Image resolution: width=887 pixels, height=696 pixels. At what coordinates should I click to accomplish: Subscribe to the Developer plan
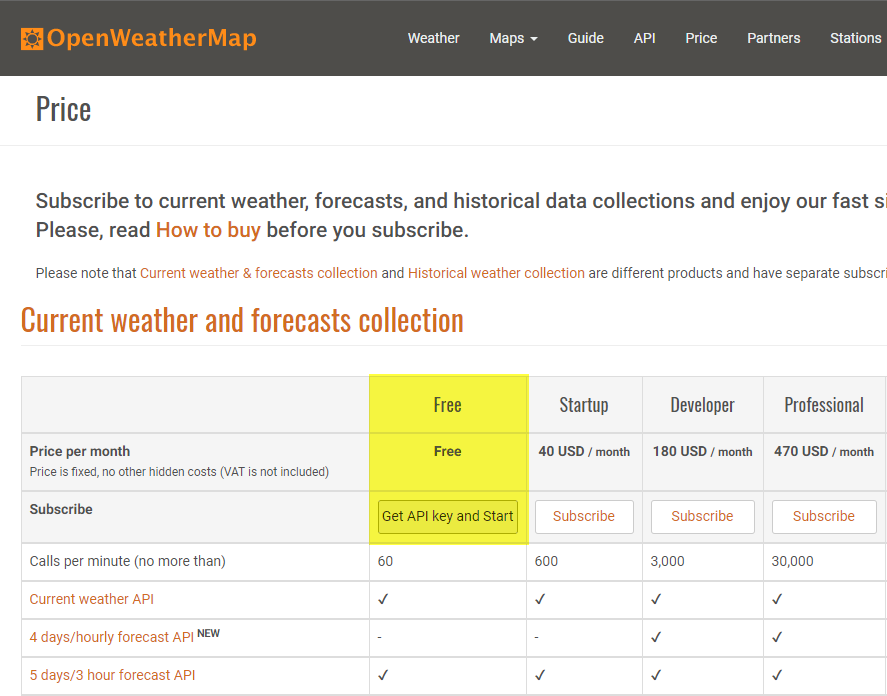pos(702,516)
